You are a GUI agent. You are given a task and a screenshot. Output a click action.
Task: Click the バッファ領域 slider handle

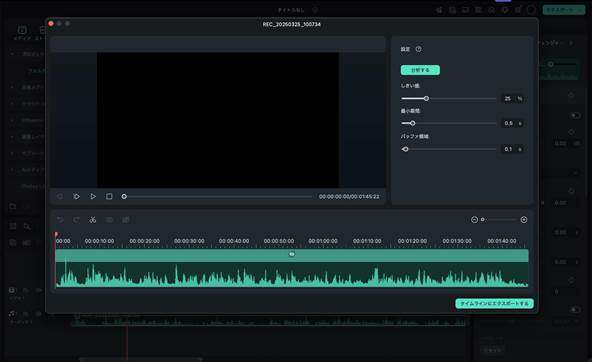click(405, 149)
